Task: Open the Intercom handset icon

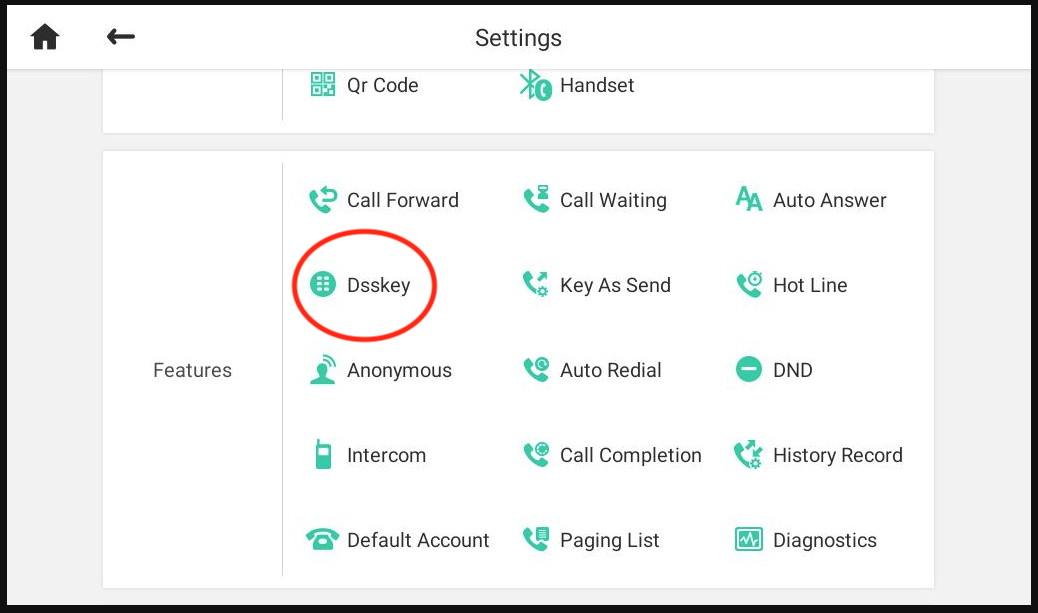Action: coord(323,455)
